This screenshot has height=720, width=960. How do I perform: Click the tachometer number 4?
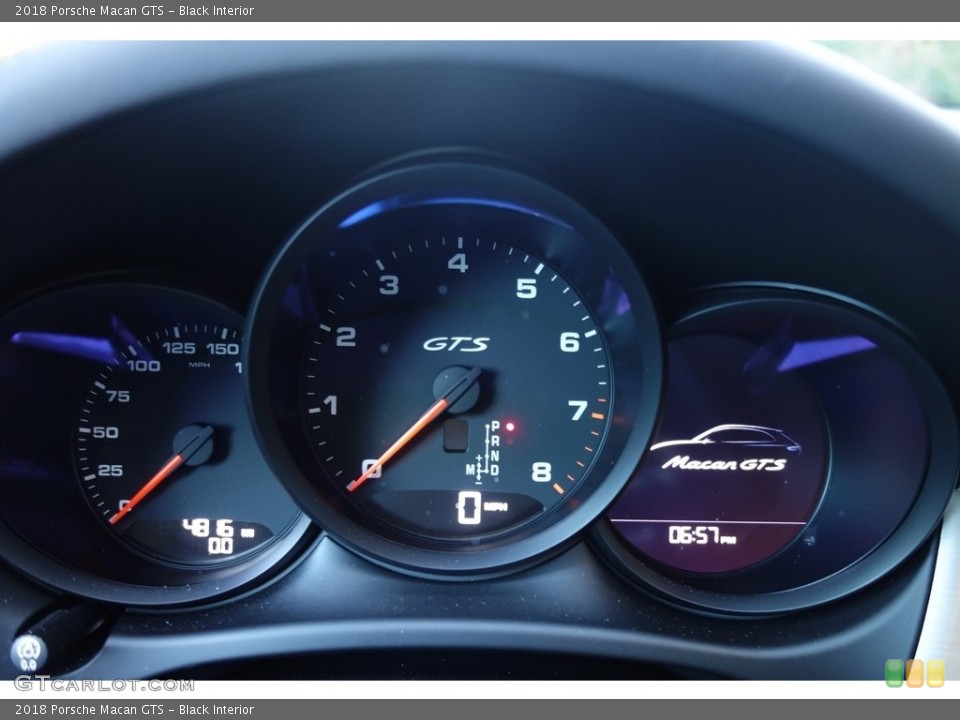[x=457, y=263]
